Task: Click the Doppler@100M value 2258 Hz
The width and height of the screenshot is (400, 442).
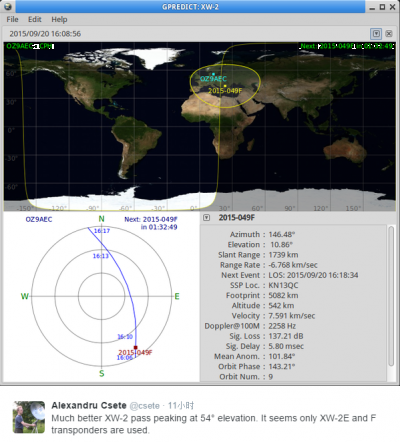Action: coord(282,326)
